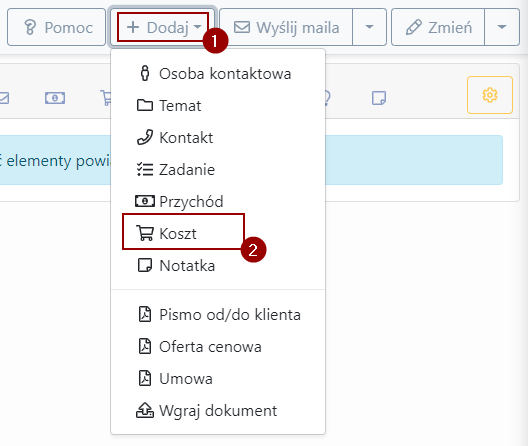Click the money bill icon in tab strip

tap(55, 98)
